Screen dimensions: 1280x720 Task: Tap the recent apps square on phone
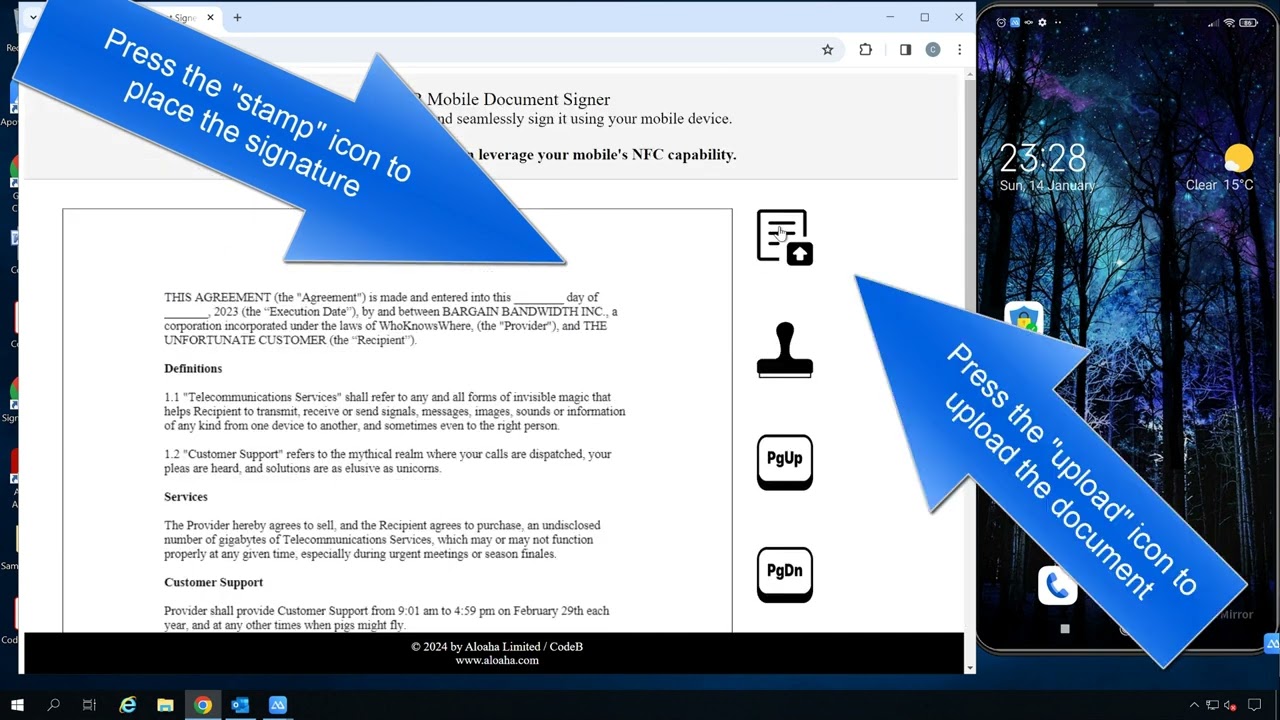[x=1065, y=629]
